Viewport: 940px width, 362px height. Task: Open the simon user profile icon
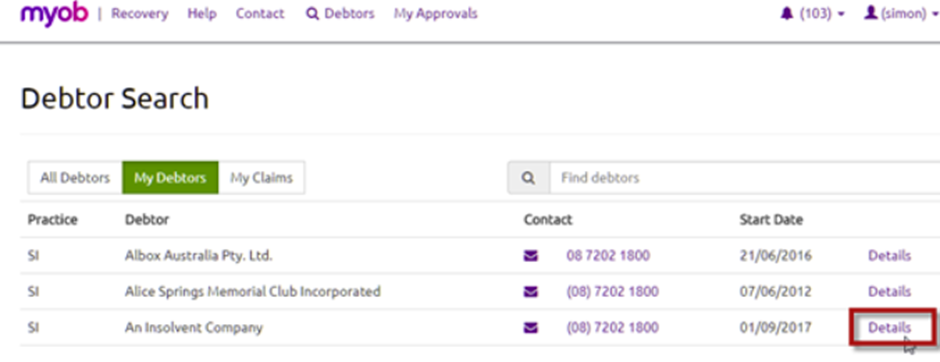[870, 13]
